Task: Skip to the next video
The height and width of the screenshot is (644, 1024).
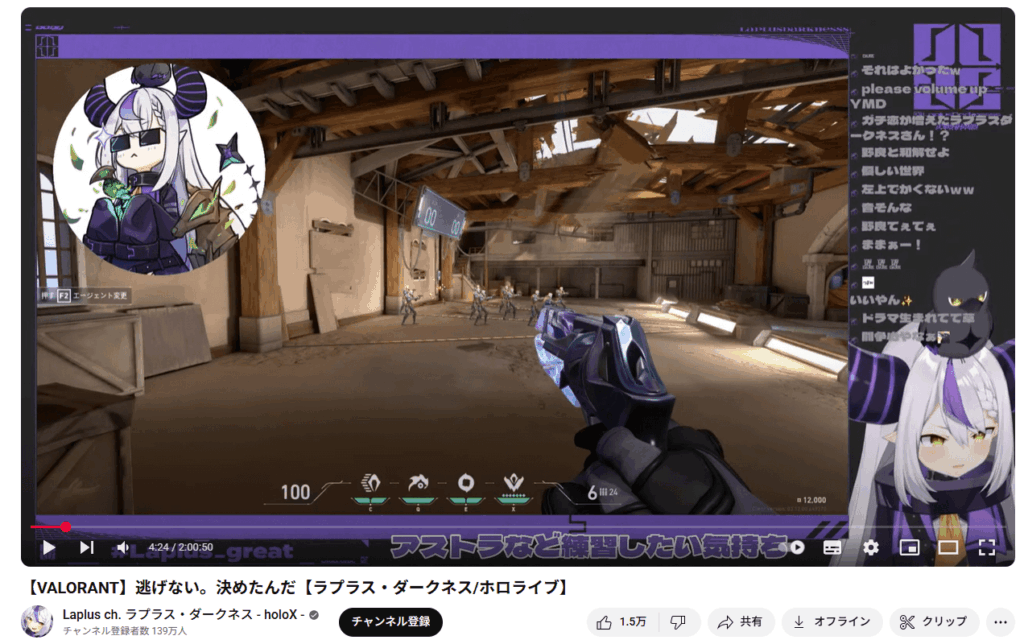Action: coord(87,547)
